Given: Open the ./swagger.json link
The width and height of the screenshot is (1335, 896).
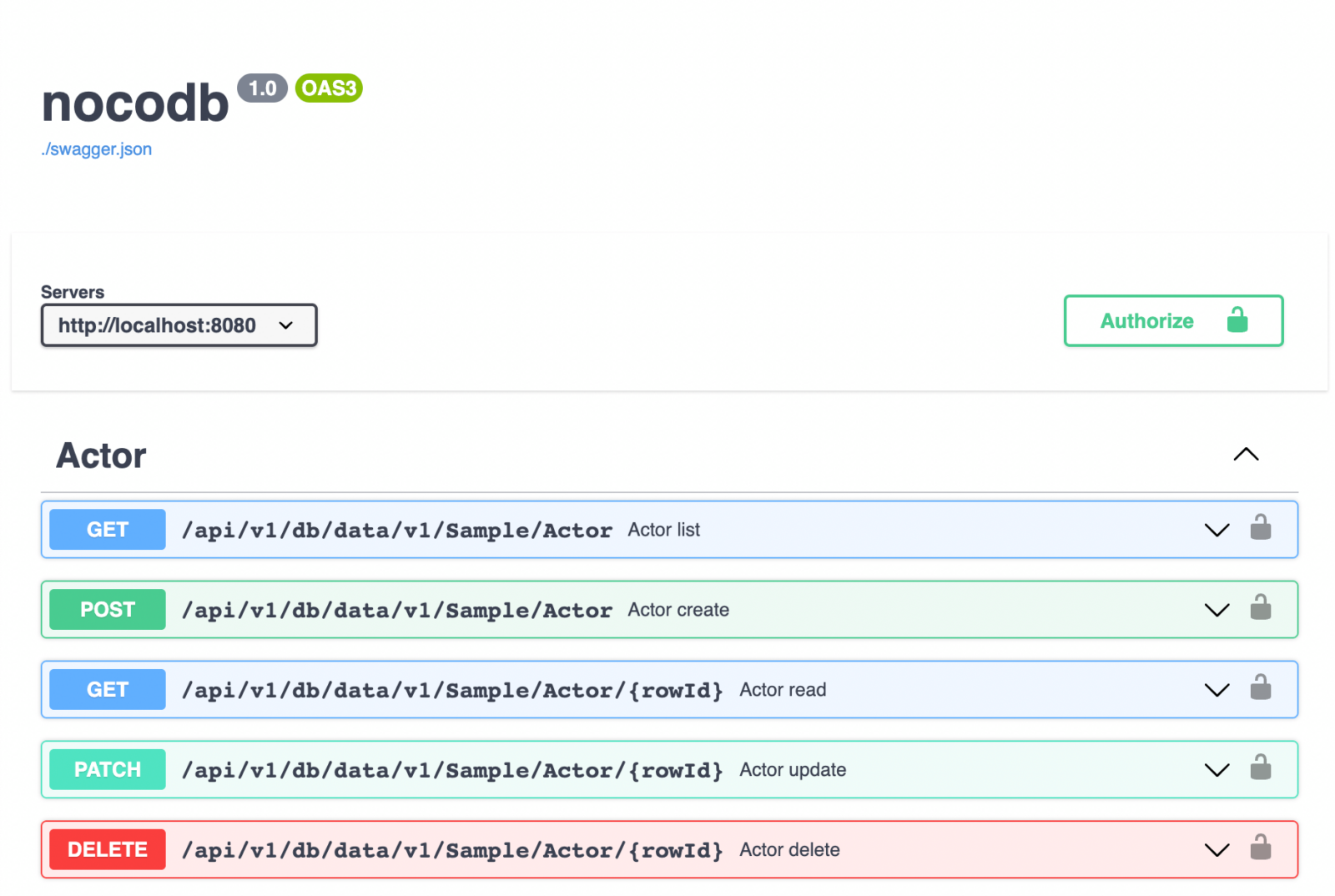Looking at the screenshot, I should pos(97,149).
